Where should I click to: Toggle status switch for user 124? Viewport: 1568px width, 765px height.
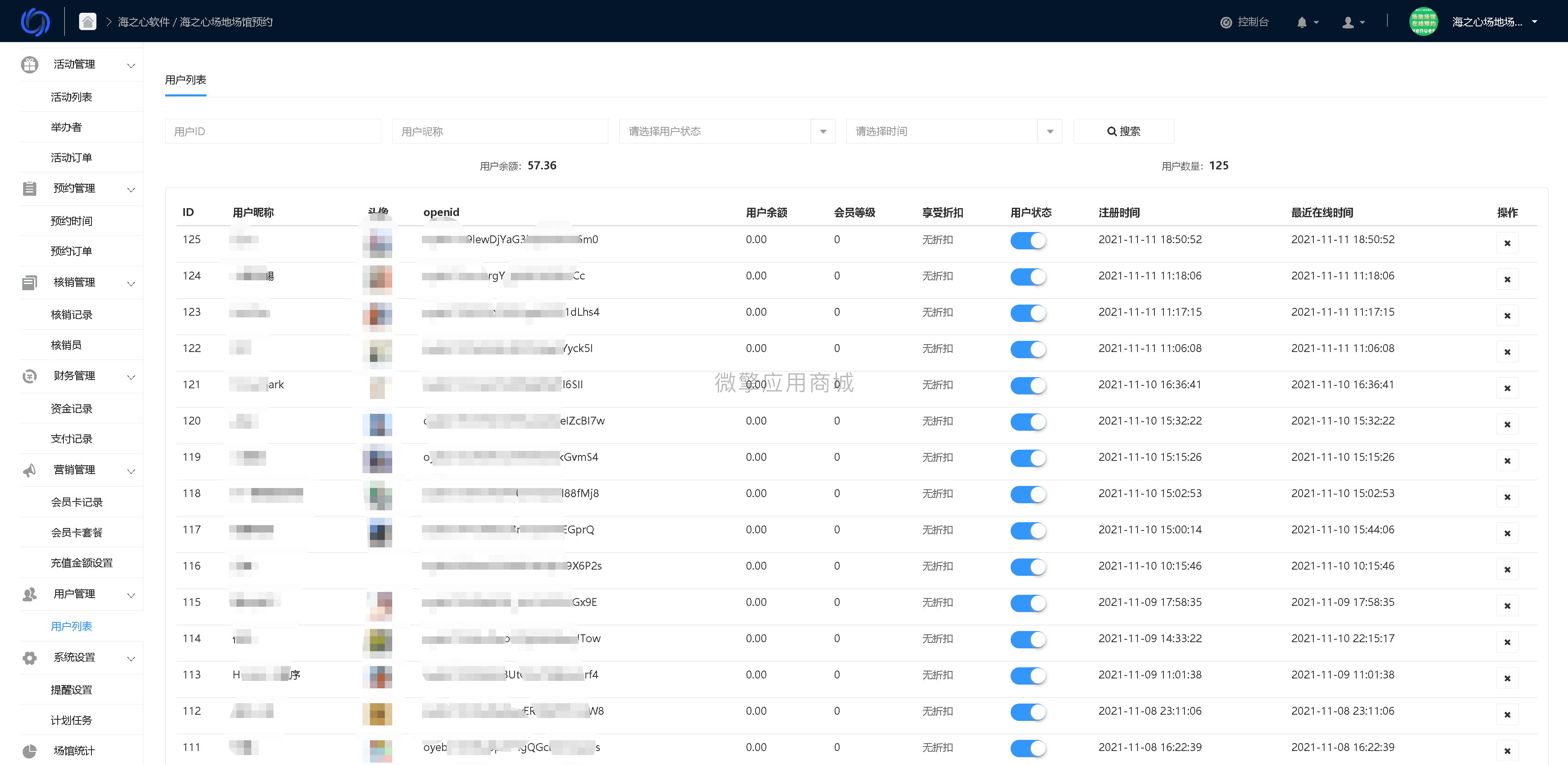[x=1027, y=277]
